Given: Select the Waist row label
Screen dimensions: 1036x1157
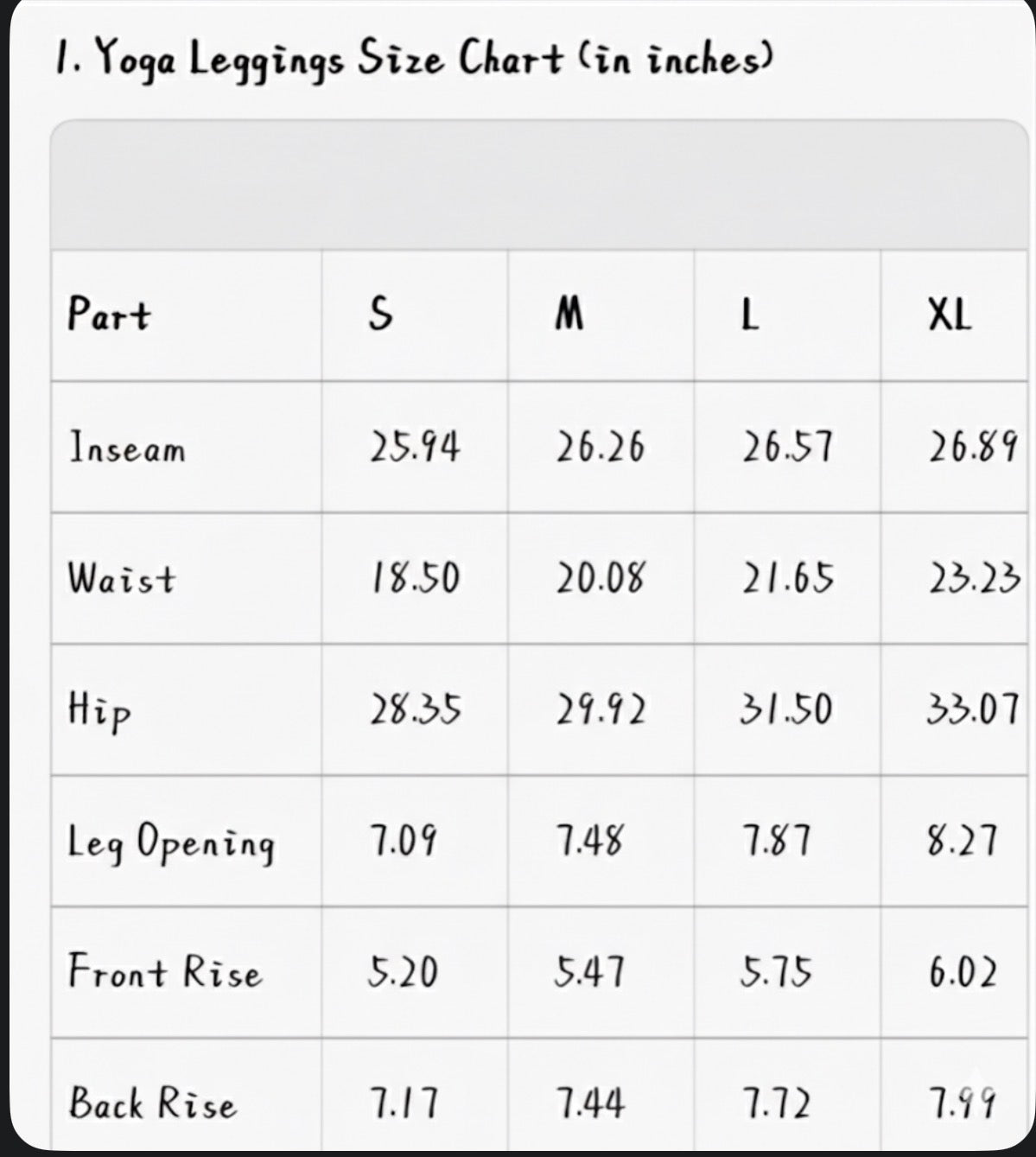Looking at the screenshot, I should (x=122, y=578).
